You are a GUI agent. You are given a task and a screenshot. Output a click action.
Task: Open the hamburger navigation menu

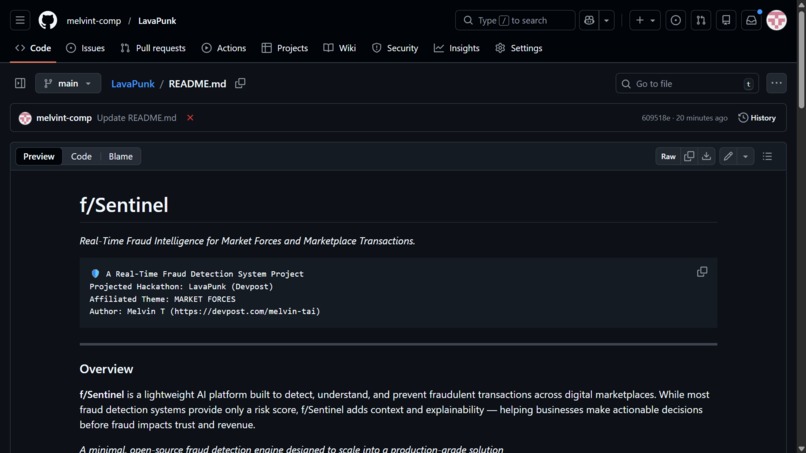(x=20, y=21)
